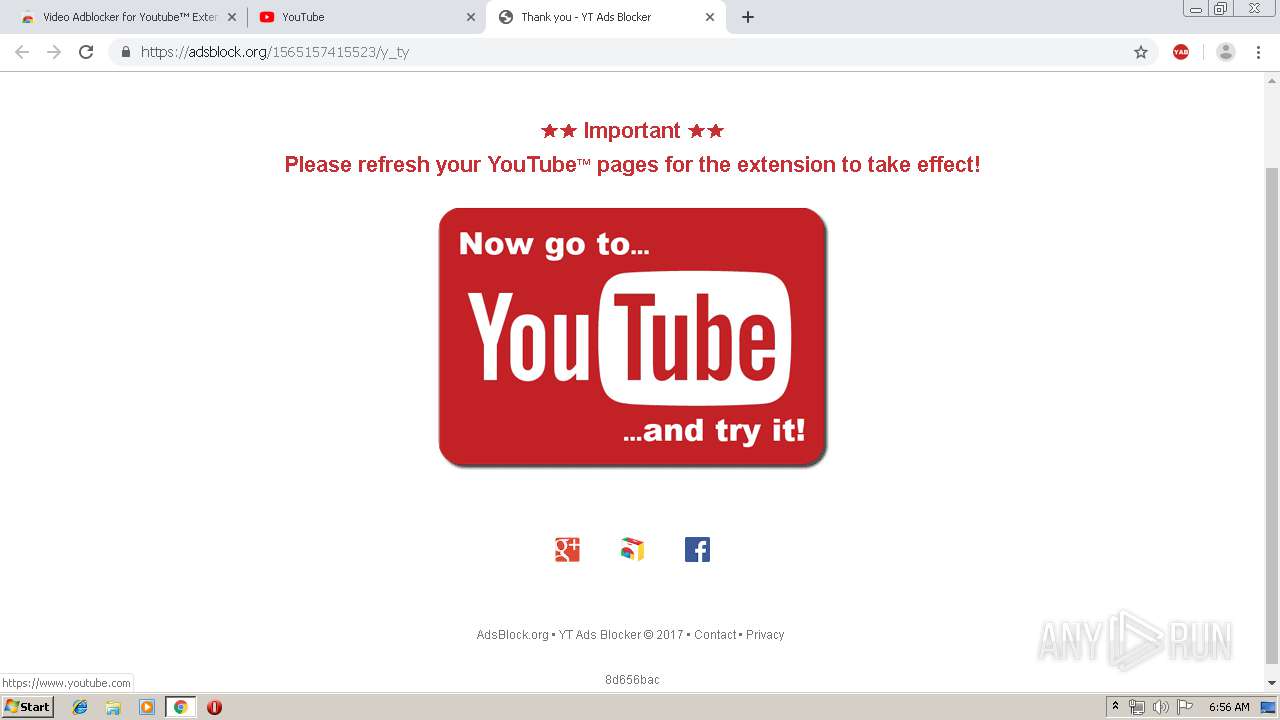Go back to the previous page
This screenshot has height=720, width=1280.
pyautogui.click(x=22, y=52)
